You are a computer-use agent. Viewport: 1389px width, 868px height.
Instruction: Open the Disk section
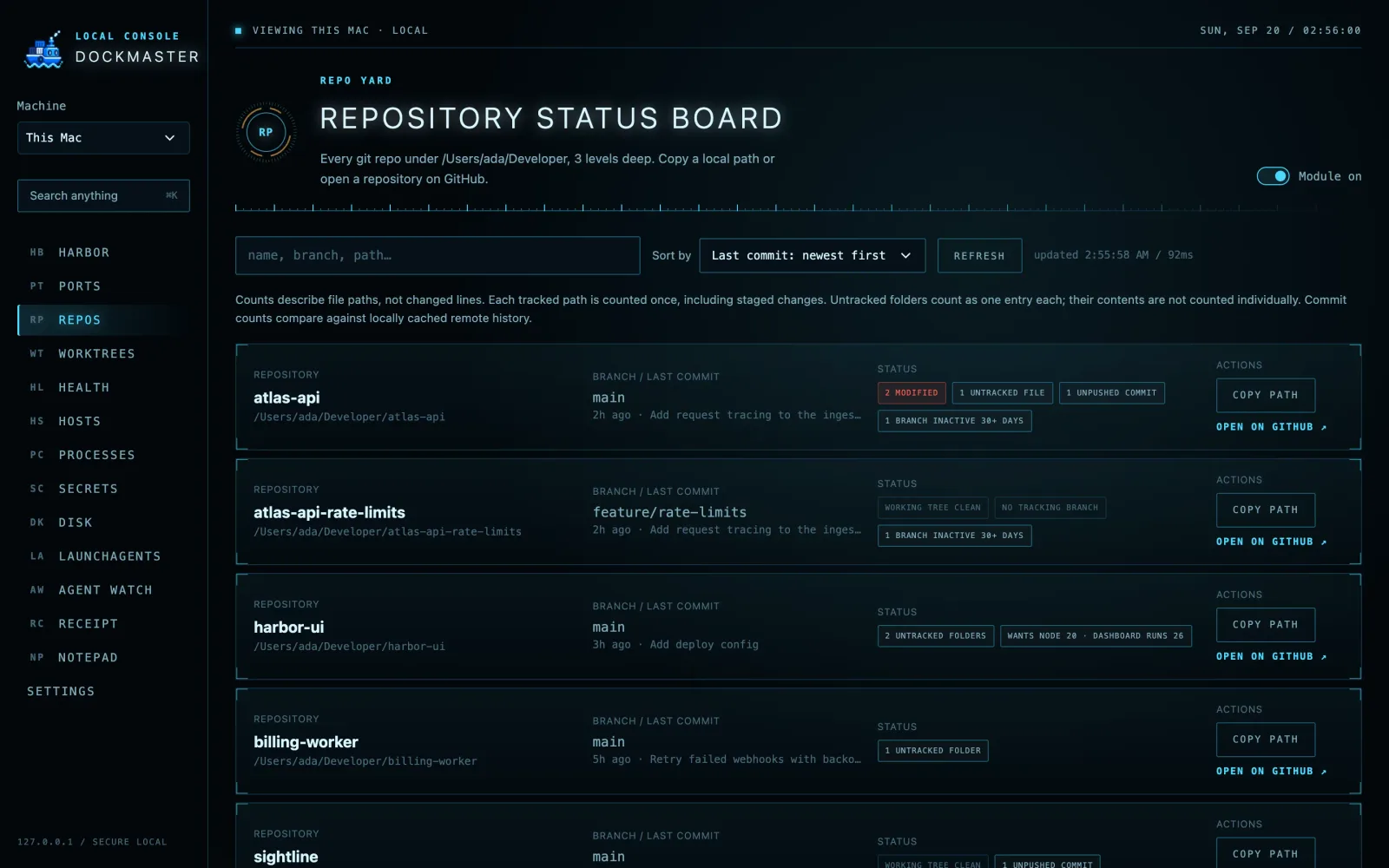point(103,523)
